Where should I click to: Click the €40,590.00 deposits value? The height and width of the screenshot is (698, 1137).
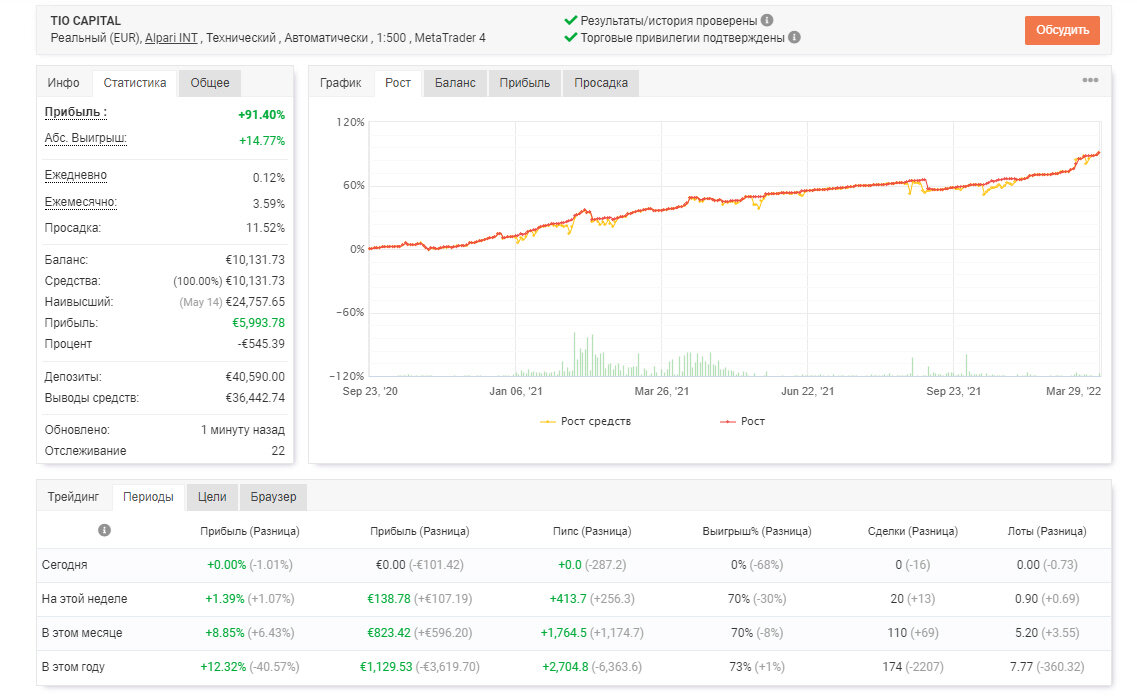coord(255,377)
